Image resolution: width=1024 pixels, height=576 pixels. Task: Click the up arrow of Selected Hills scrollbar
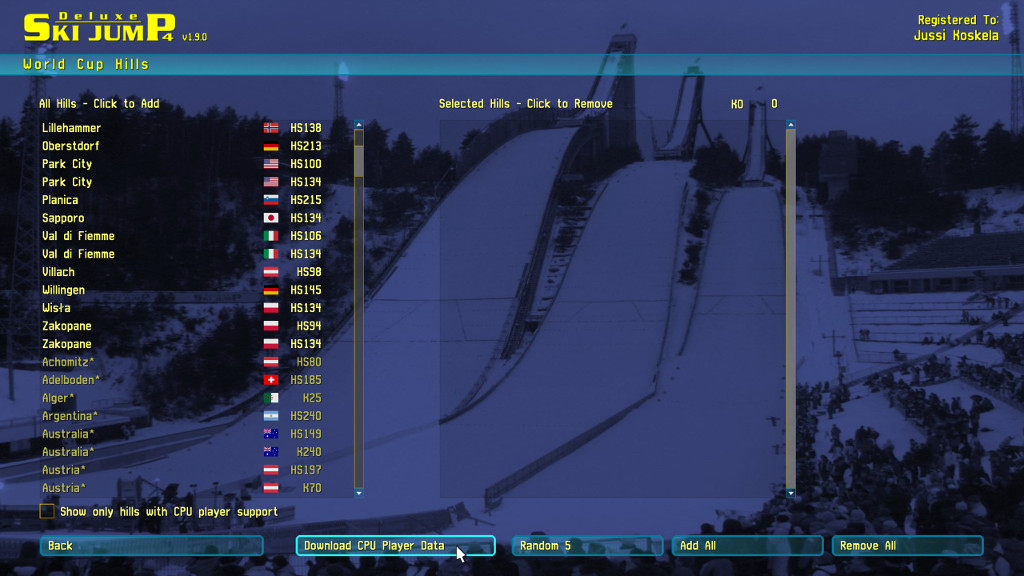click(x=791, y=125)
